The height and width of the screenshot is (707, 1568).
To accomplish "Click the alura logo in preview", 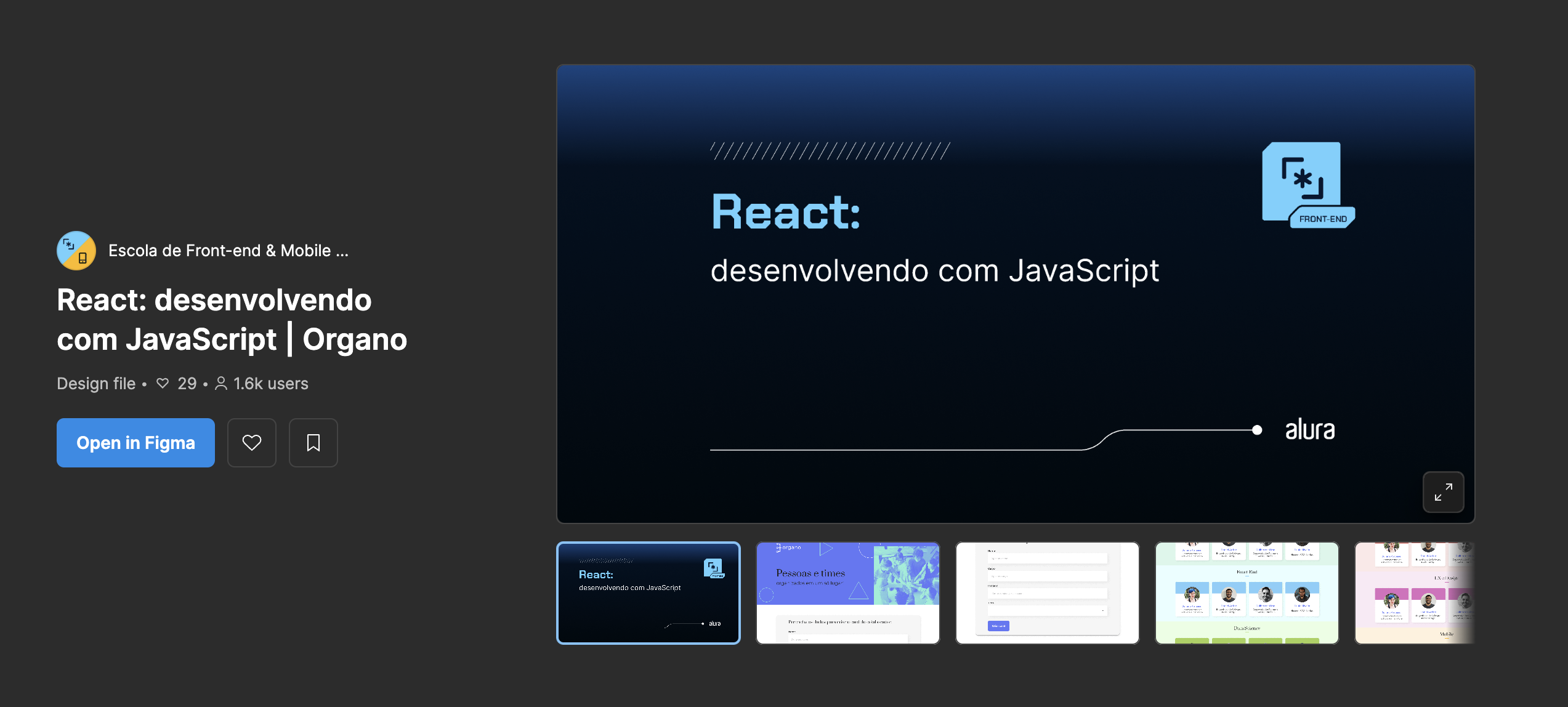I will [x=1310, y=429].
